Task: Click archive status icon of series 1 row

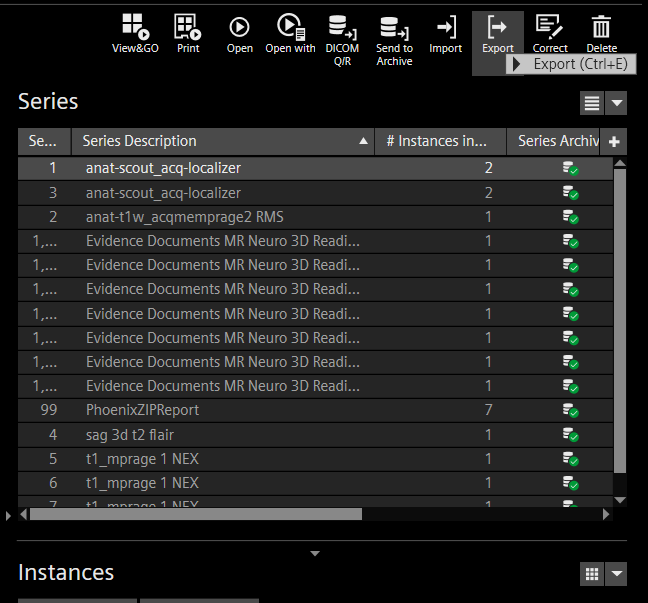Action: pyautogui.click(x=570, y=169)
